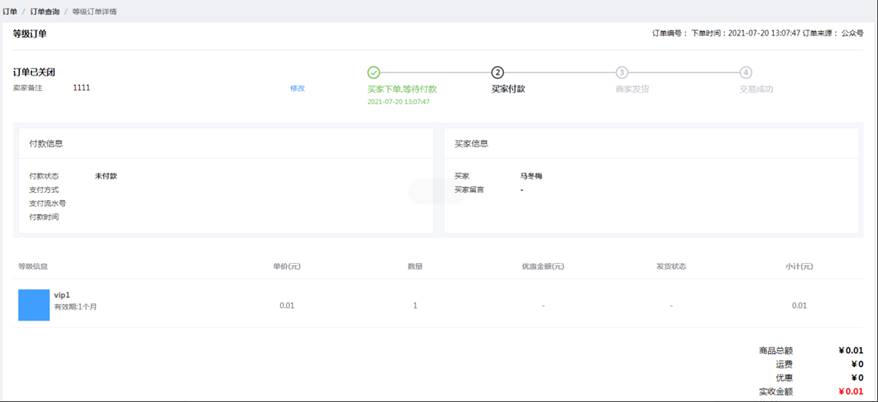
Task: Click the 下单时间 value in header
Action: click(764, 33)
